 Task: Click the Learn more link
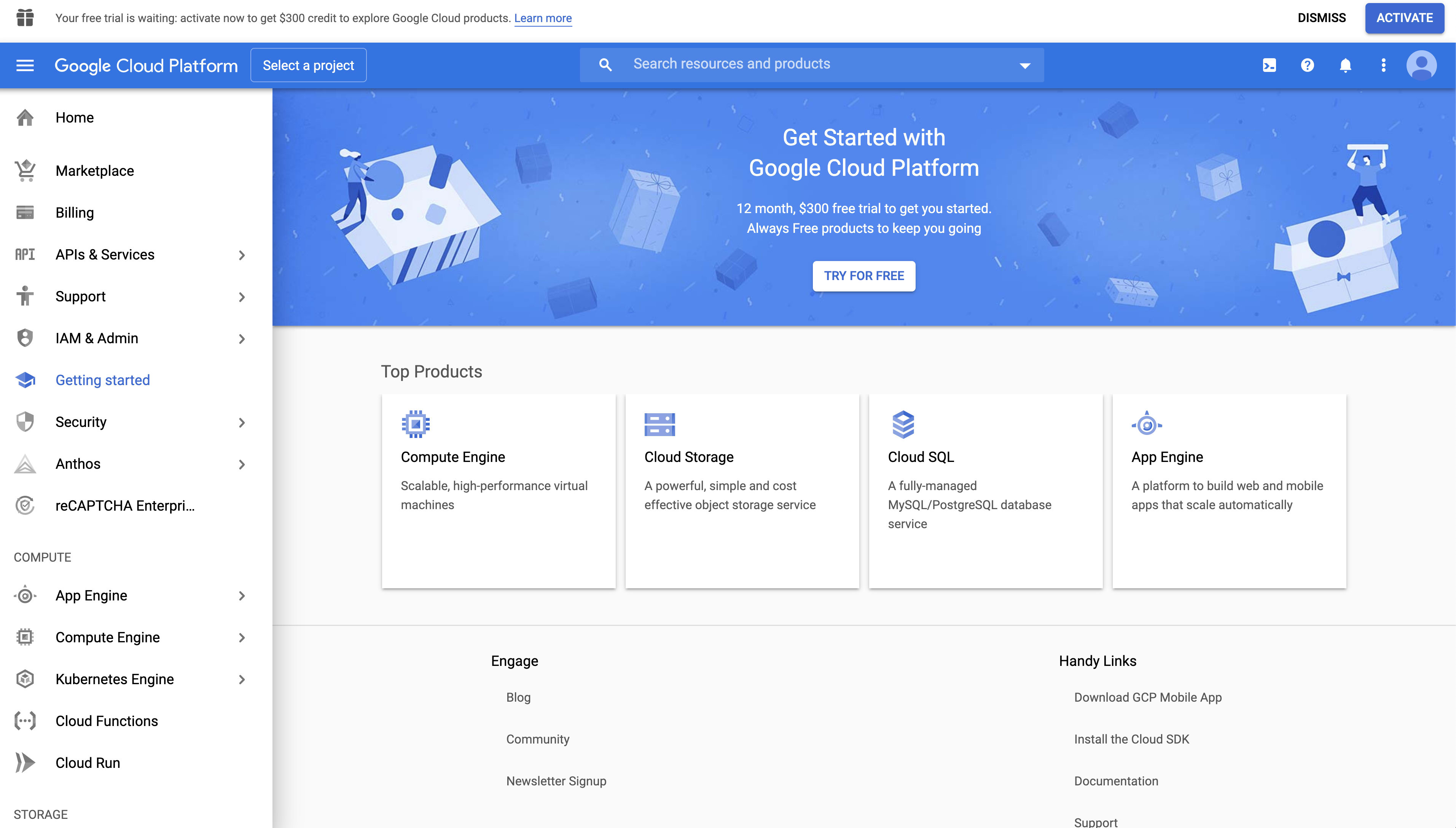[x=543, y=18]
